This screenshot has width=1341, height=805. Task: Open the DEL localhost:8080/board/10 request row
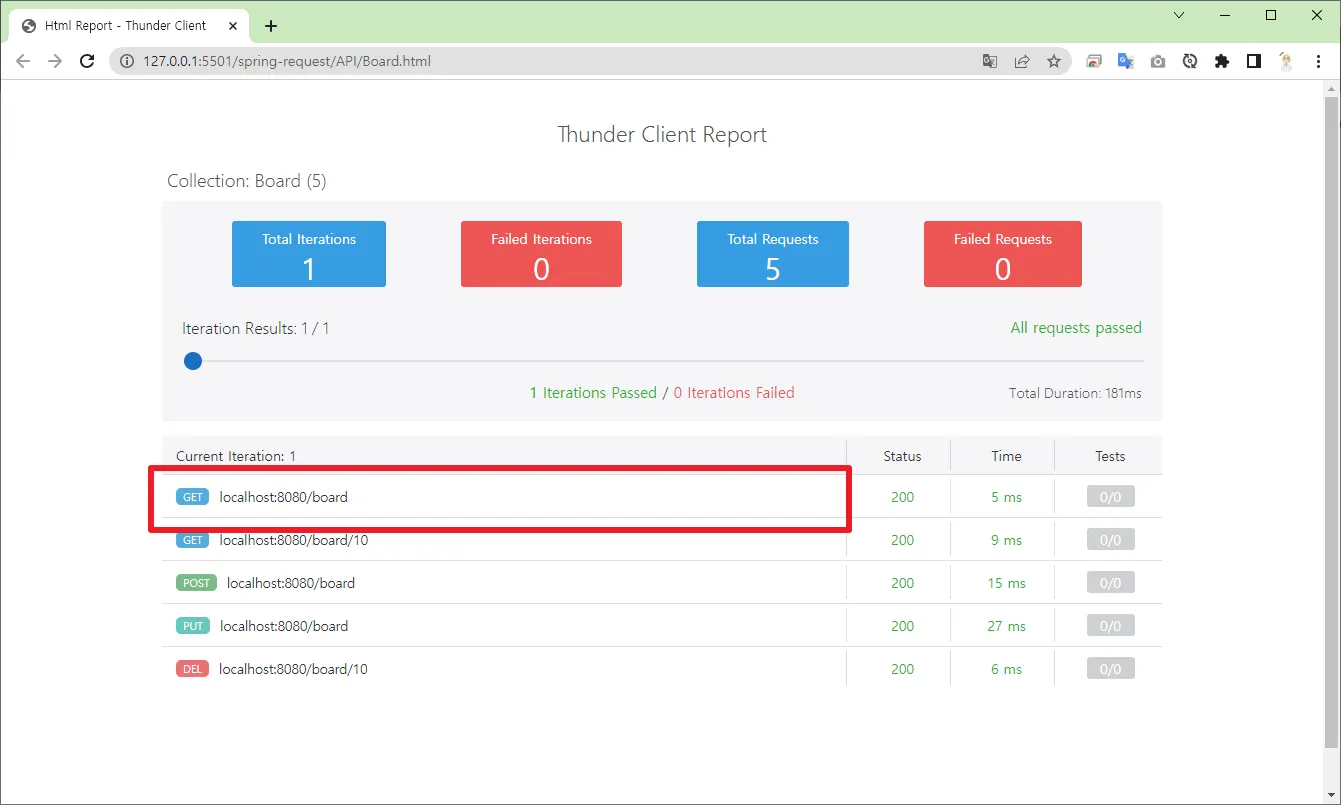662,669
